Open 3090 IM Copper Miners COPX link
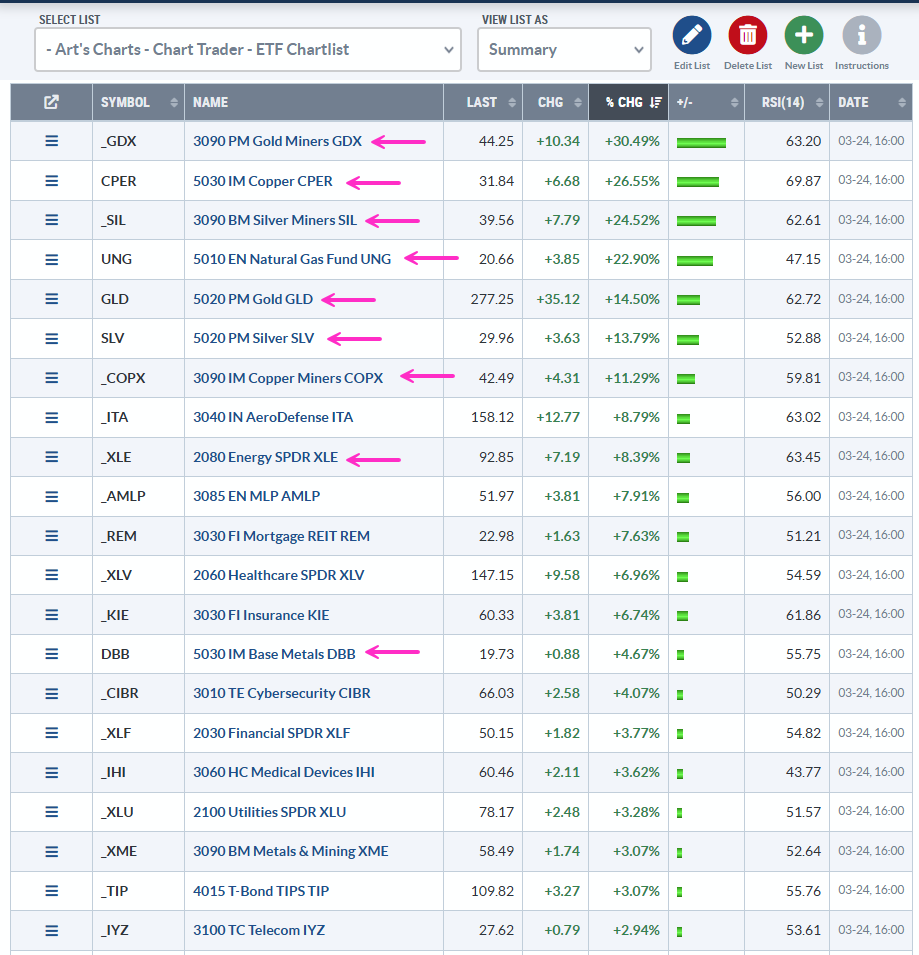This screenshot has width=919, height=955. [288, 378]
